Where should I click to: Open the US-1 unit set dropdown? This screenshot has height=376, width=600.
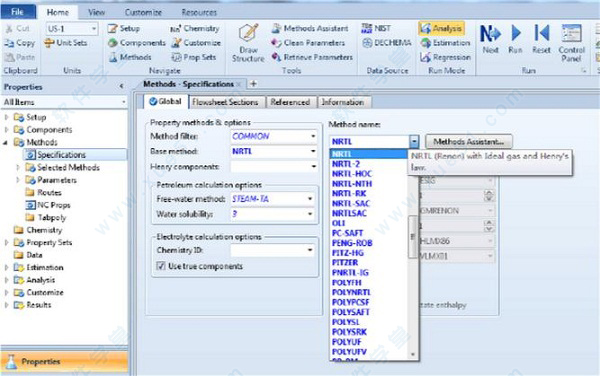pos(94,29)
